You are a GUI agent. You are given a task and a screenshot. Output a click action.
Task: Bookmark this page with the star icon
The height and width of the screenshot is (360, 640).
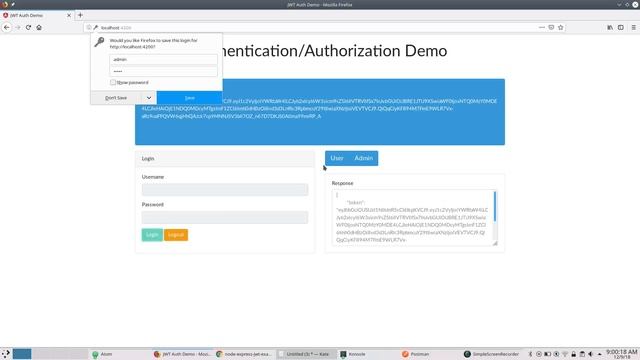click(560, 27)
